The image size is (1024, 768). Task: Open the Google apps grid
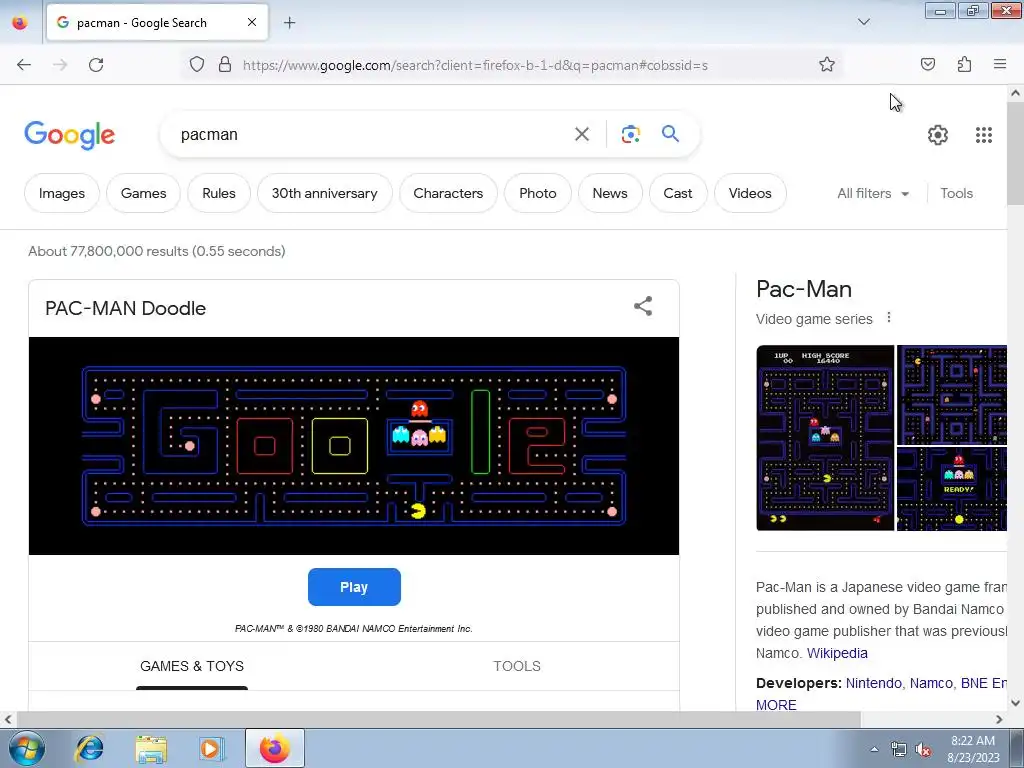[x=984, y=135]
